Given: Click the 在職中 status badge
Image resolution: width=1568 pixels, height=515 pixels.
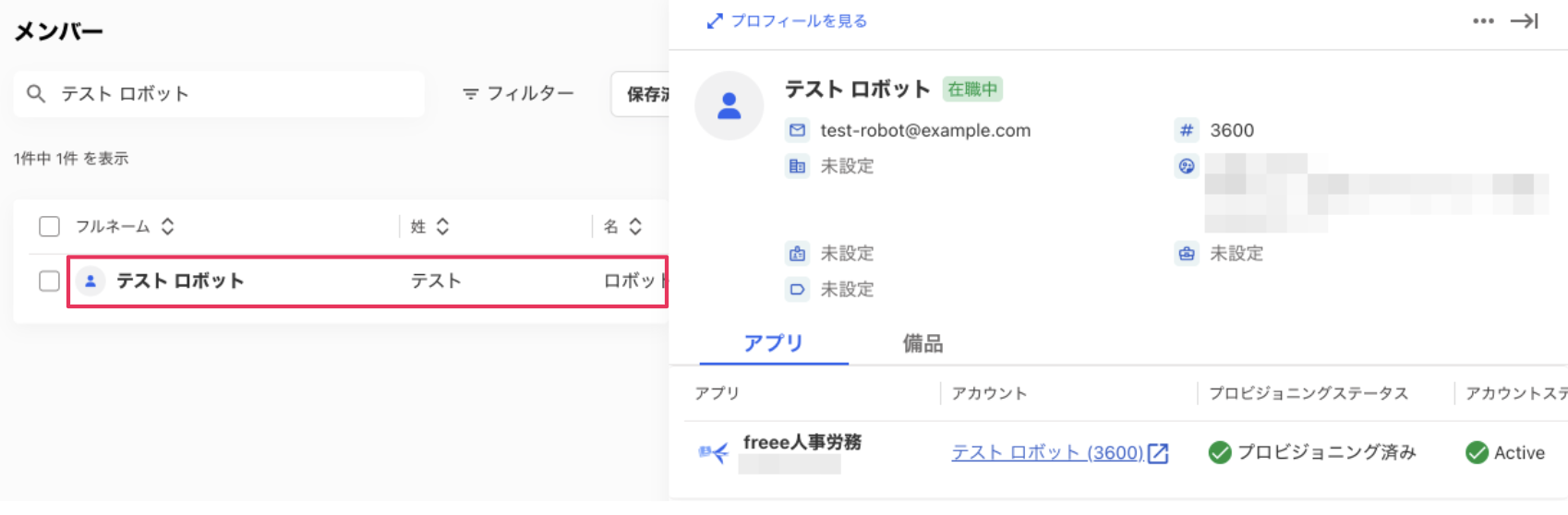Looking at the screenshot, I should [972, 90].
